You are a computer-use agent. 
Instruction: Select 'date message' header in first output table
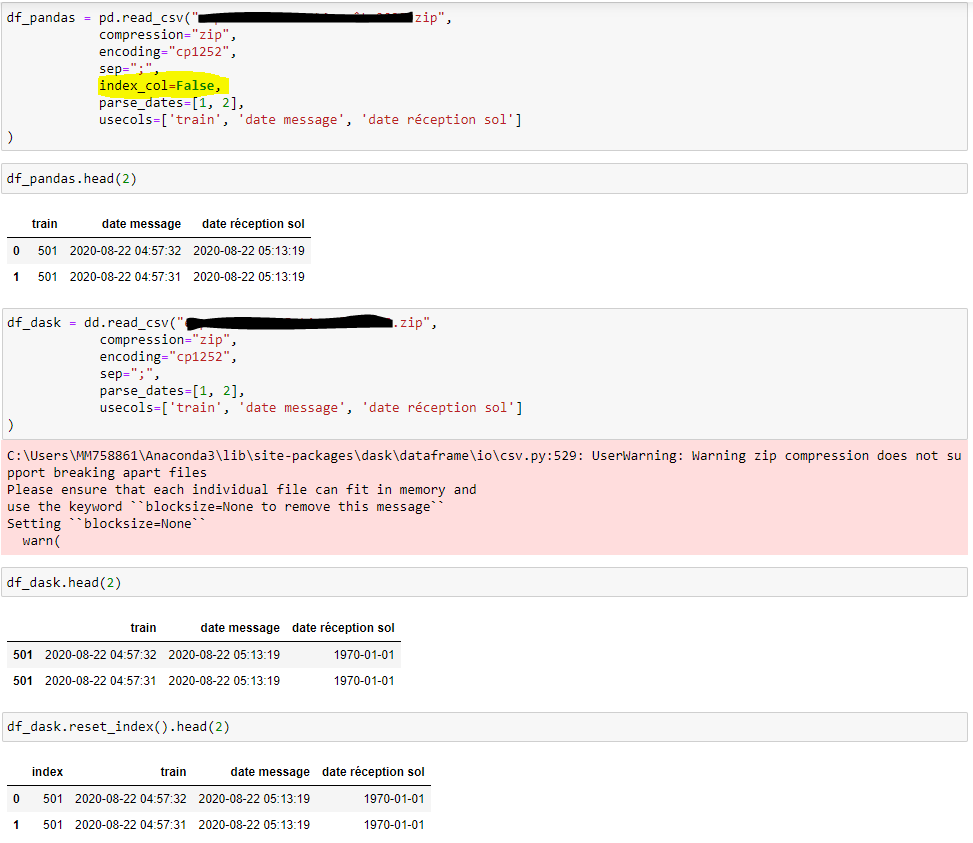tap(141, 224)
